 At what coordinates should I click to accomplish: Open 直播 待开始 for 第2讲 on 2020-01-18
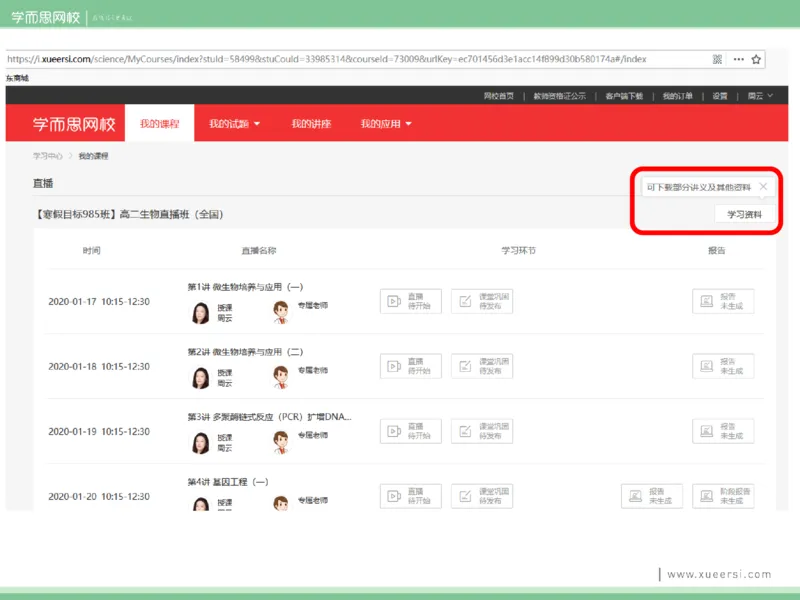click(411, 366)
